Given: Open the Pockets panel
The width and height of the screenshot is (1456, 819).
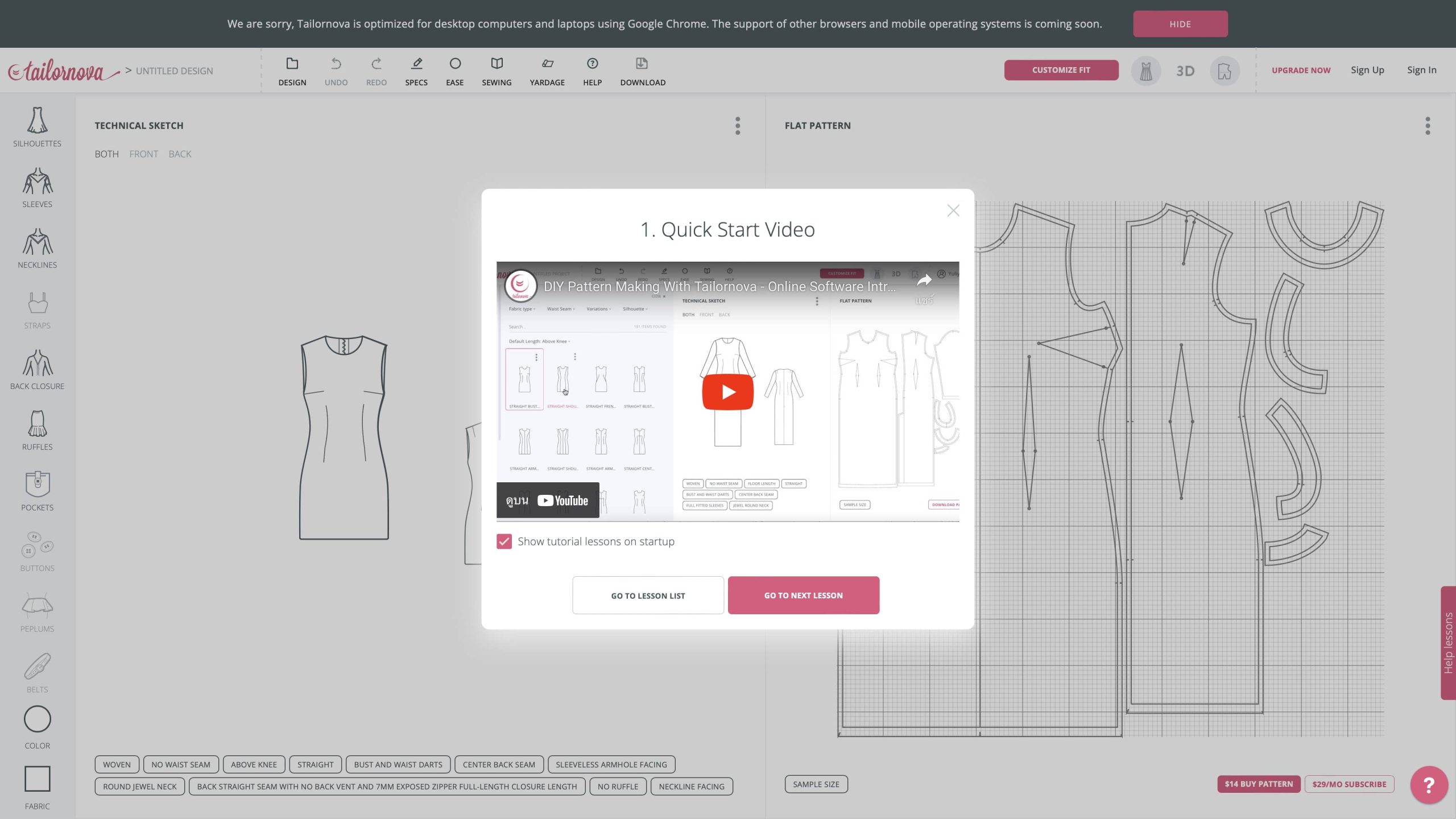Looking at the screenshot, I should pos(37,491).
